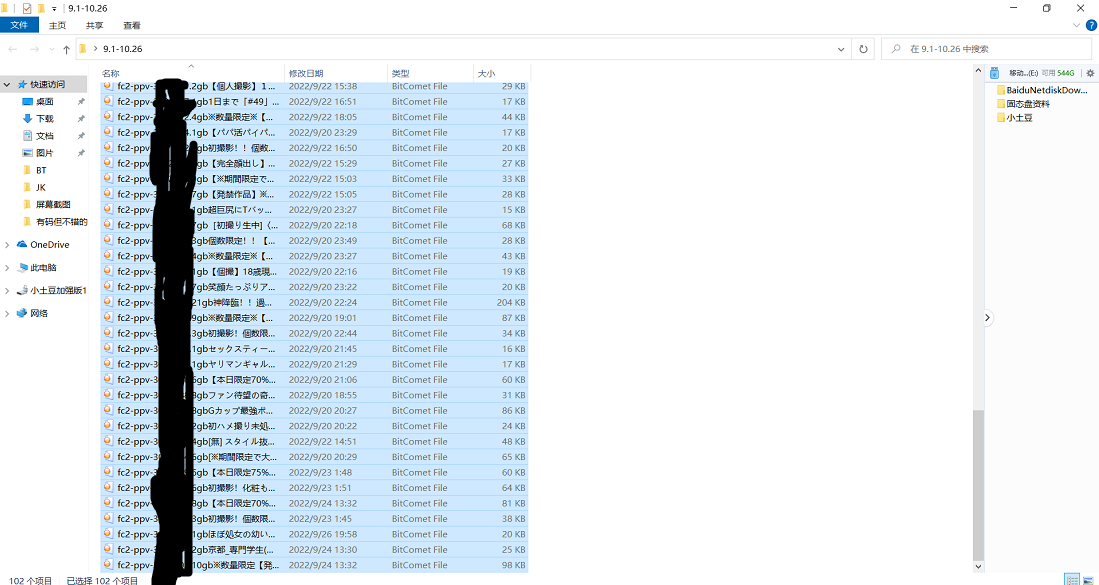The width and height of the screenshot is (1099, 585).
Task: Switch to the 查看 ribbon tab
Action: pos(132,25)
